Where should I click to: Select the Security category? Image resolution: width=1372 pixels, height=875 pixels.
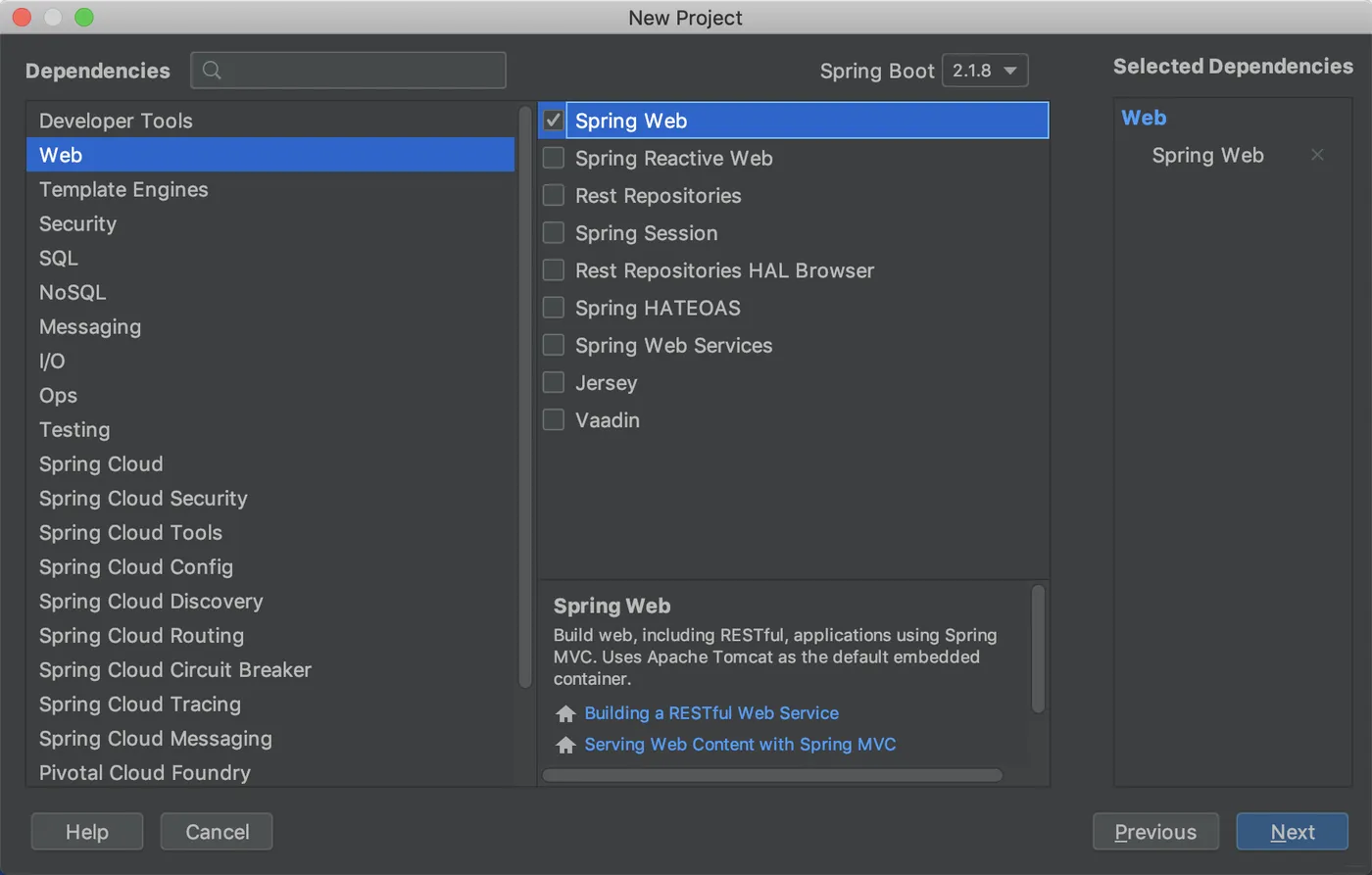click(x=77, y=223)
